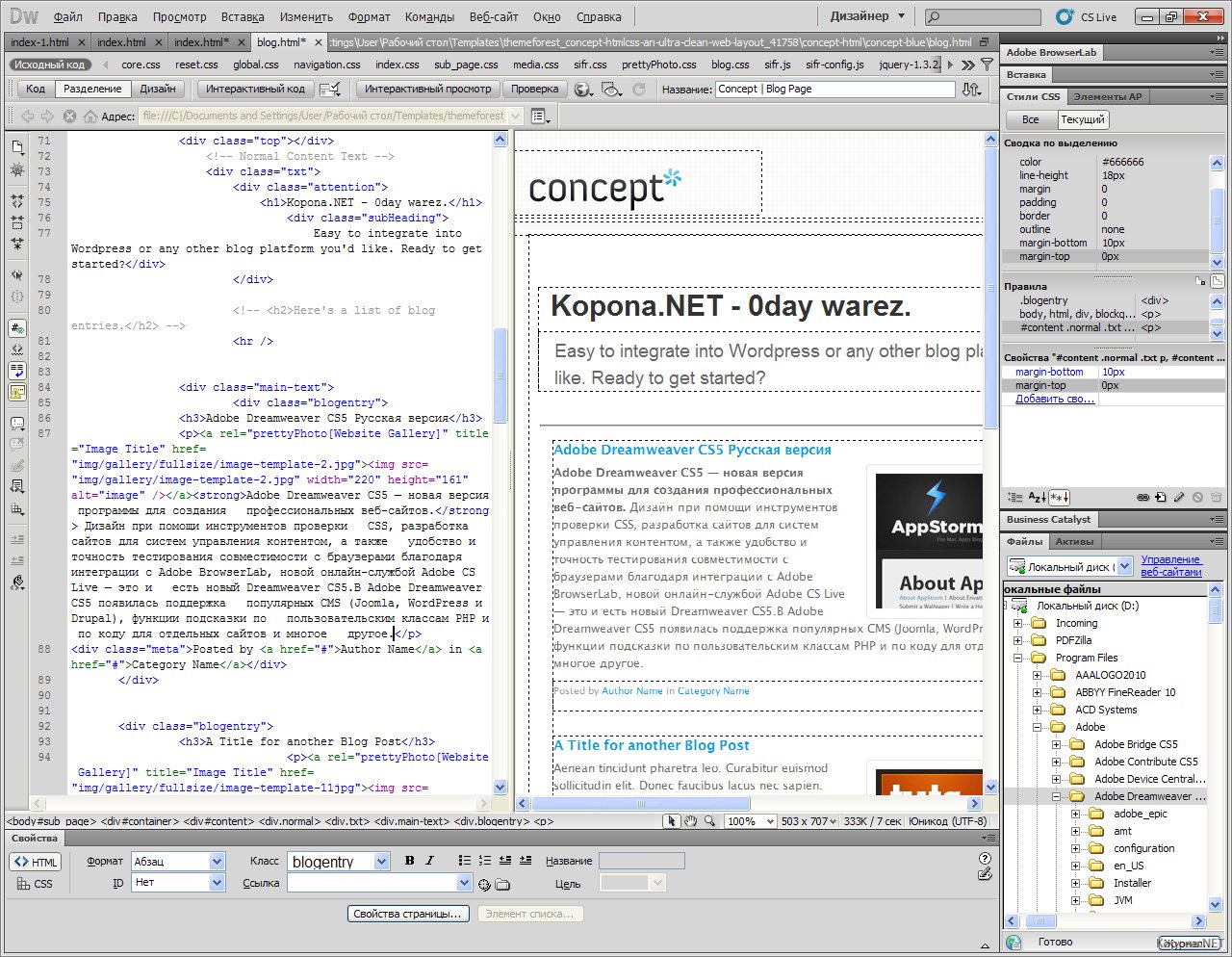Click Show List View A-Z icon
Image resolution: width=1232 pixels, height=957 pixels.
tap(1037, 498)
